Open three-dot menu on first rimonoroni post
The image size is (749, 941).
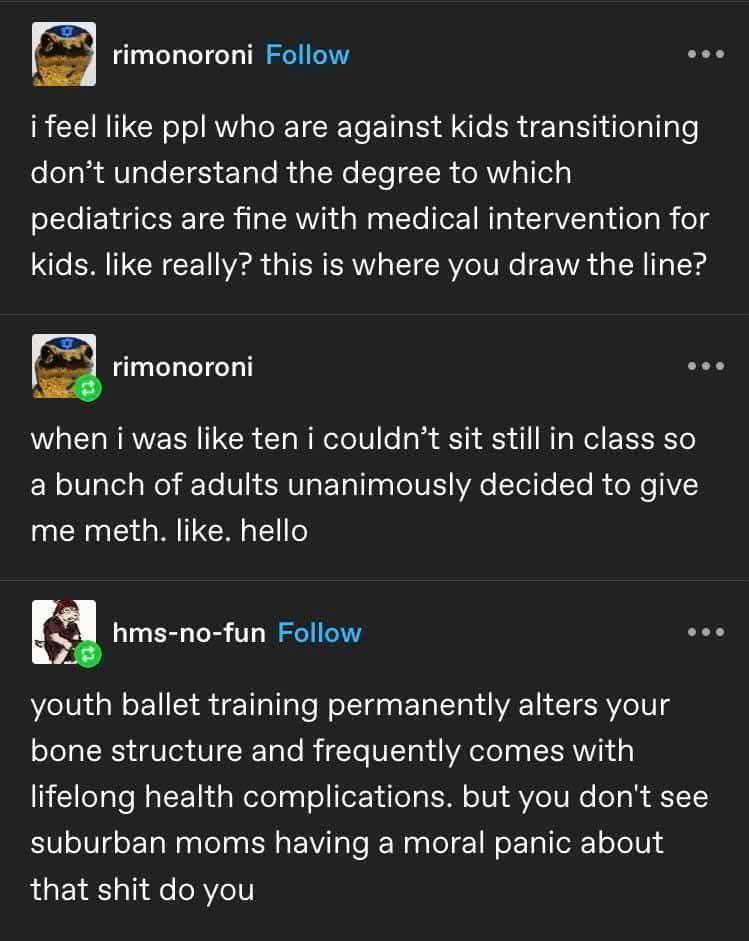pyautogui.click(x=705, y=54)
